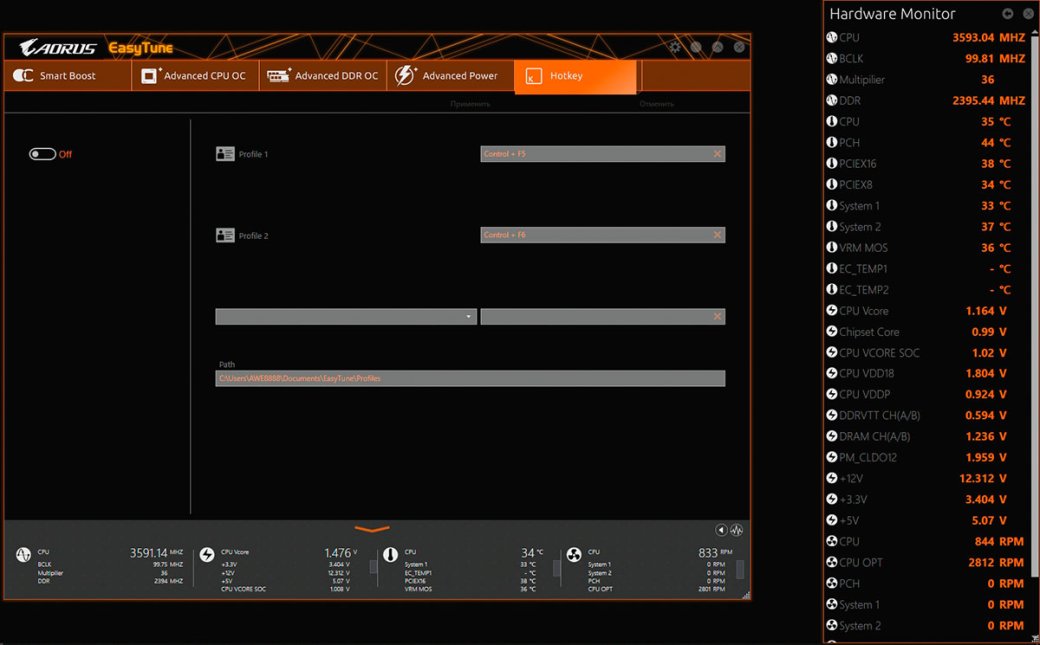Click the lightning voltage icon in bottom panel

pos(207,555)
